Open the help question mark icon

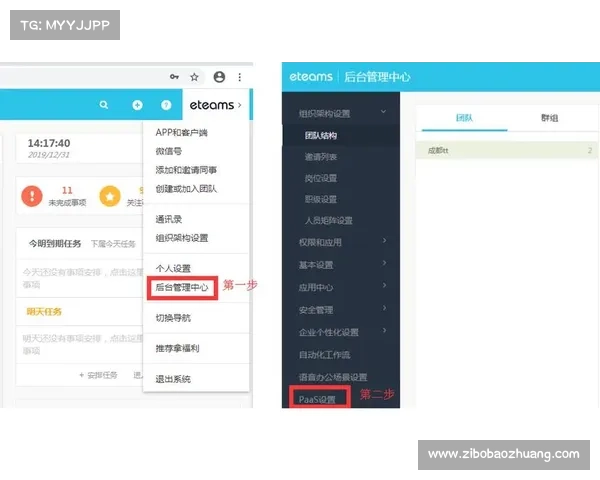coord(166,105)
